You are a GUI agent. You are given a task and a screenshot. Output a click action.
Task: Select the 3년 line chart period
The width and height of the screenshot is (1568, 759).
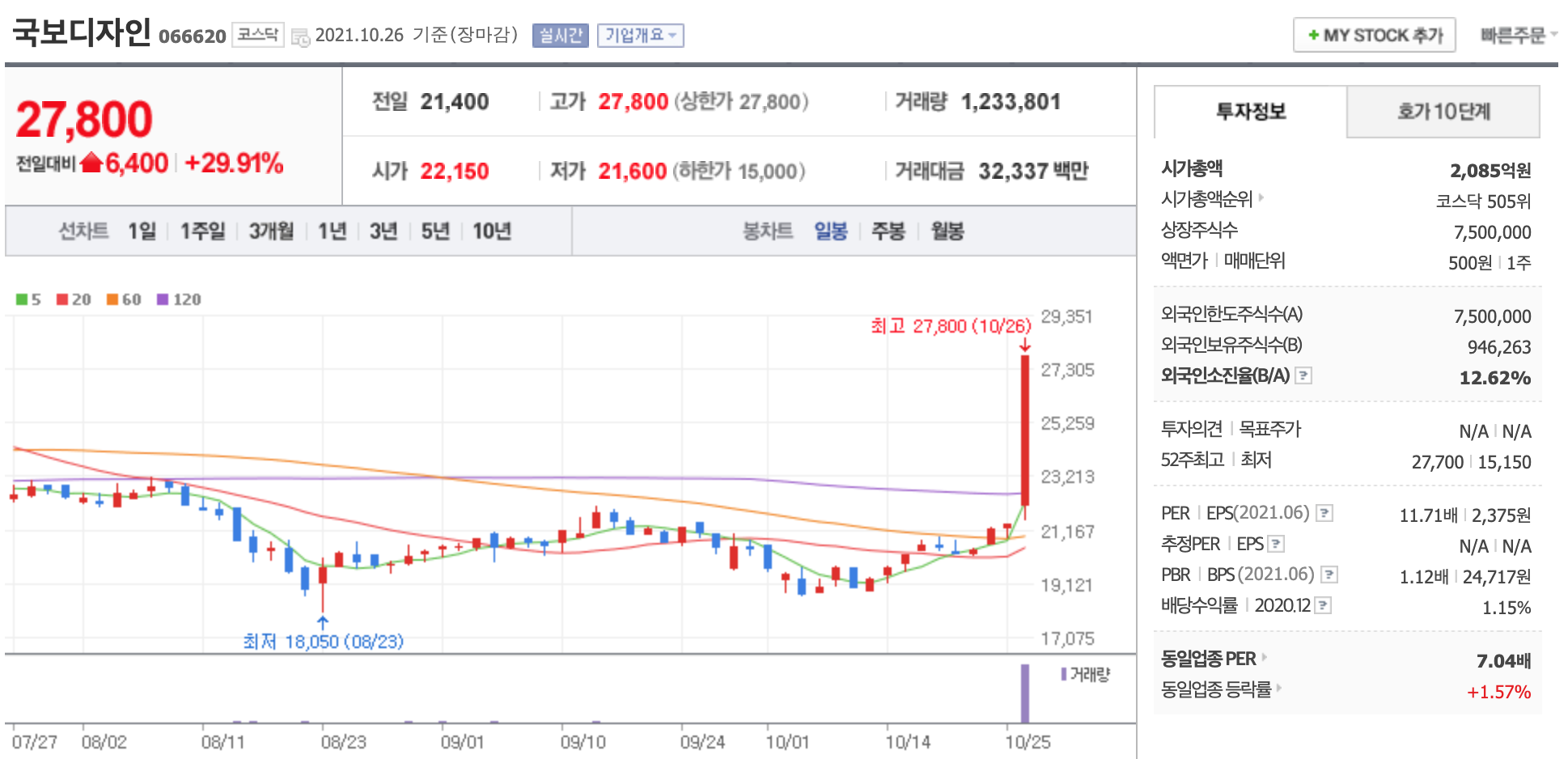tap(384, 231)
